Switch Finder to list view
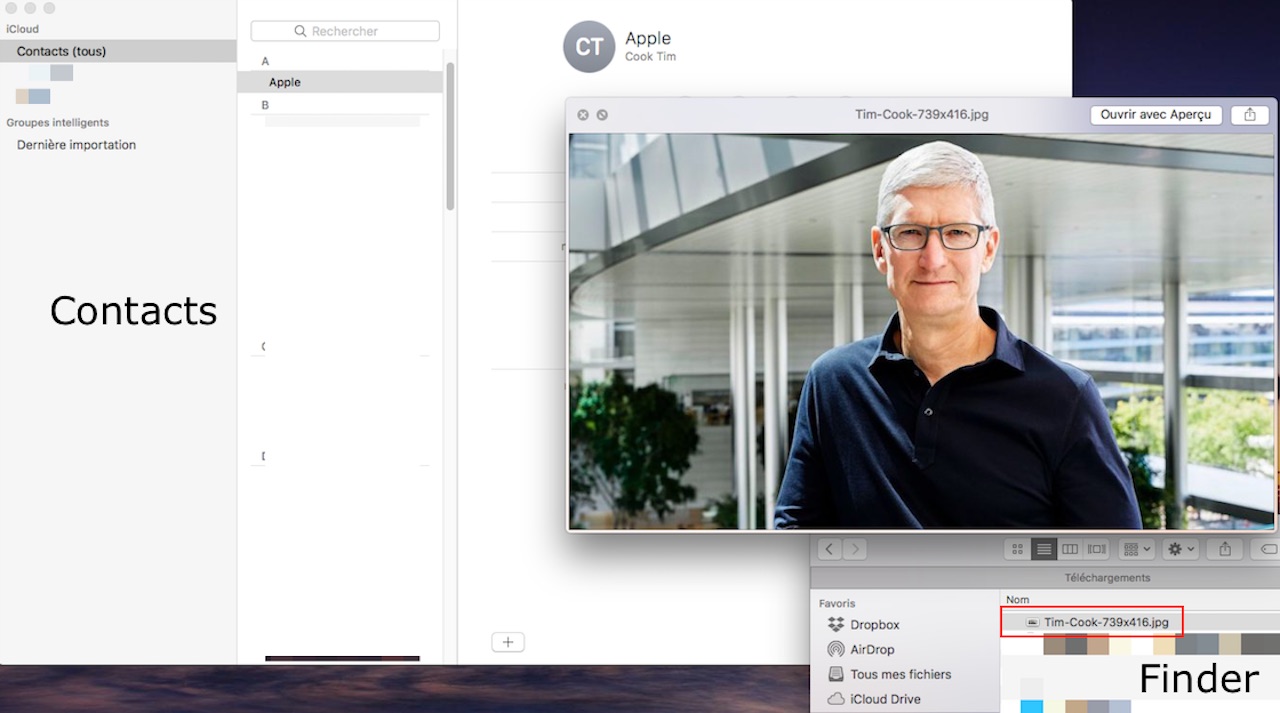This screenshot has height=713, width=1280. coord(1044,549)
